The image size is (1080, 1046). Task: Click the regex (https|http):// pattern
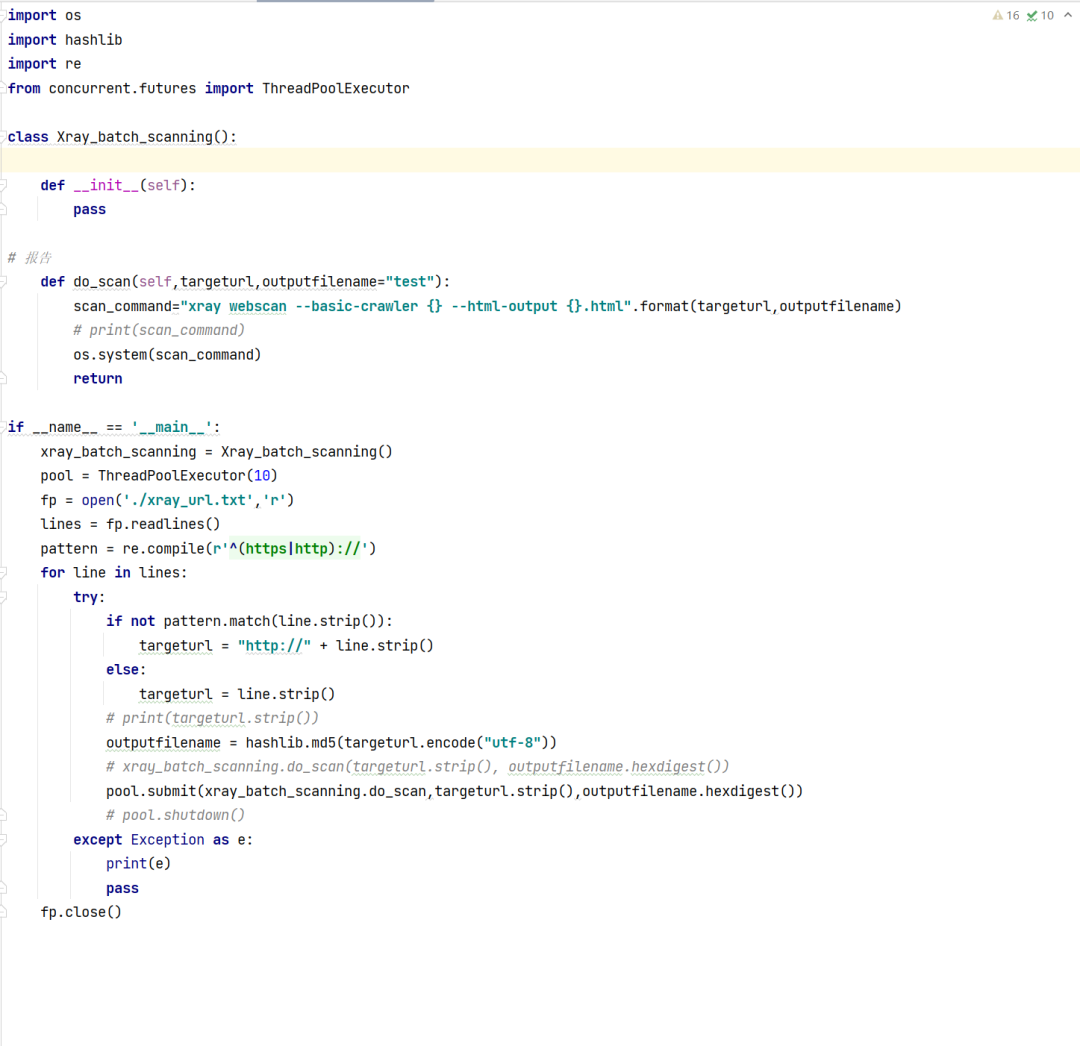click(294, 549)
